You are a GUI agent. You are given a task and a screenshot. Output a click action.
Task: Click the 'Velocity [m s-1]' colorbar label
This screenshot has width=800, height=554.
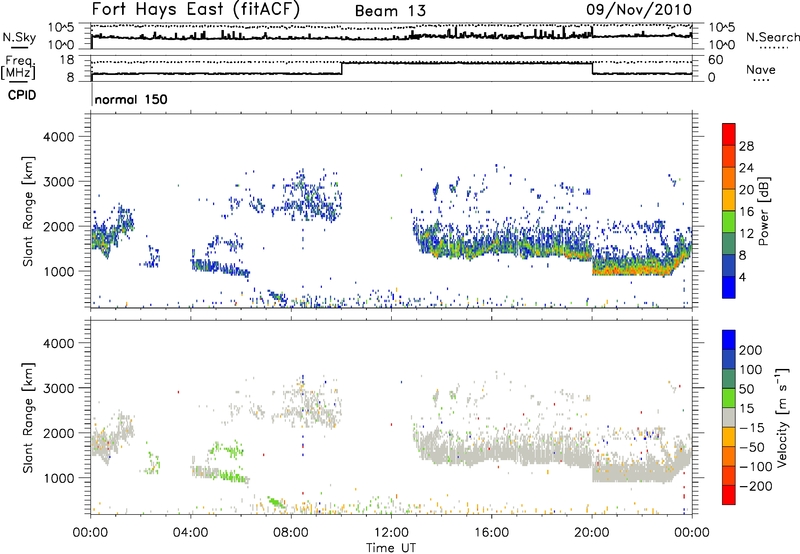click(781, 417)
